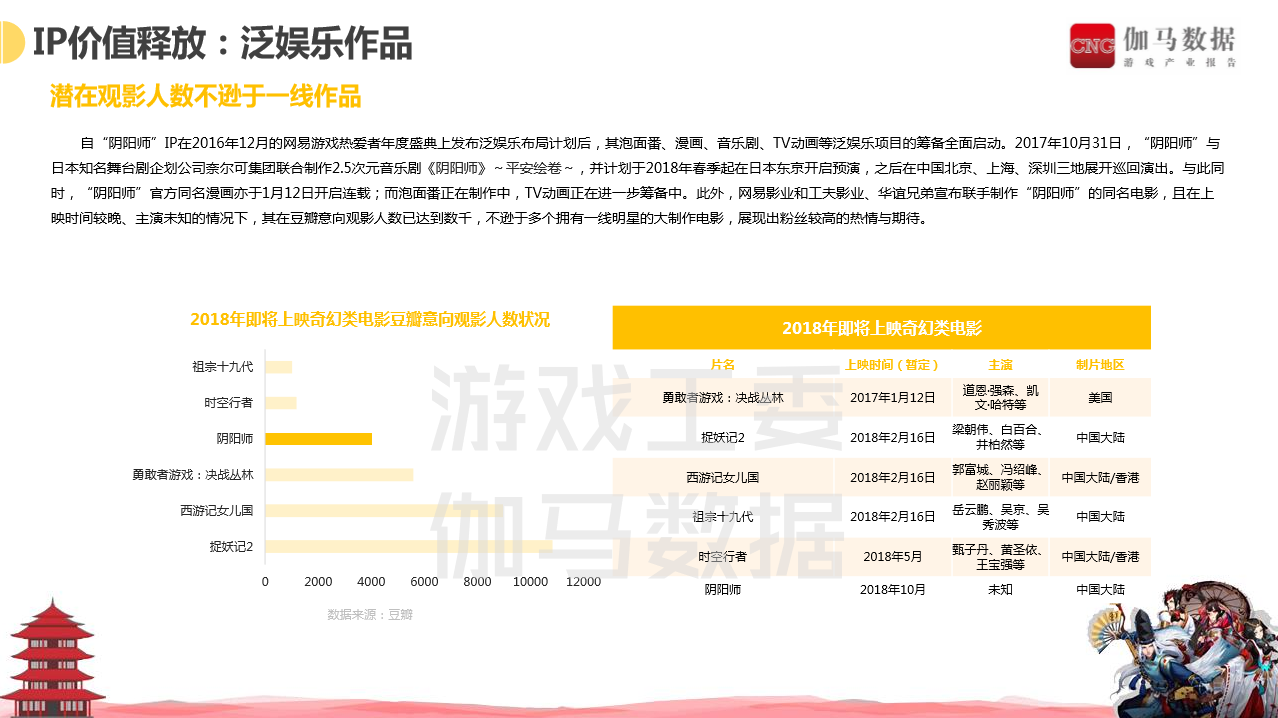The width and height of the screenshot is (1278, 718).
Task: Click the region cell in the 捉妖记2 row
Action: coord(1100,437)
